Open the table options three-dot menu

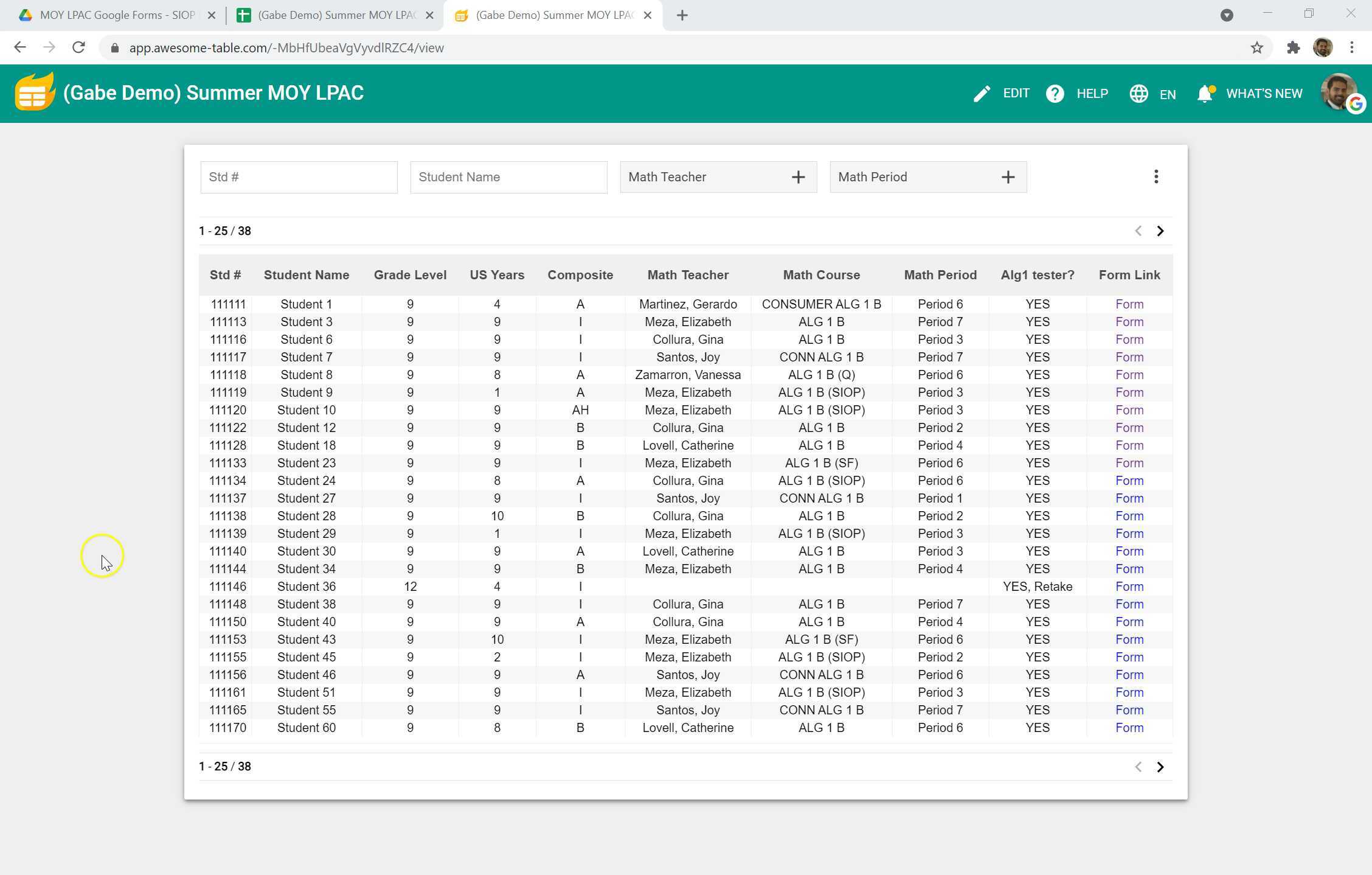coord(1156,176)
